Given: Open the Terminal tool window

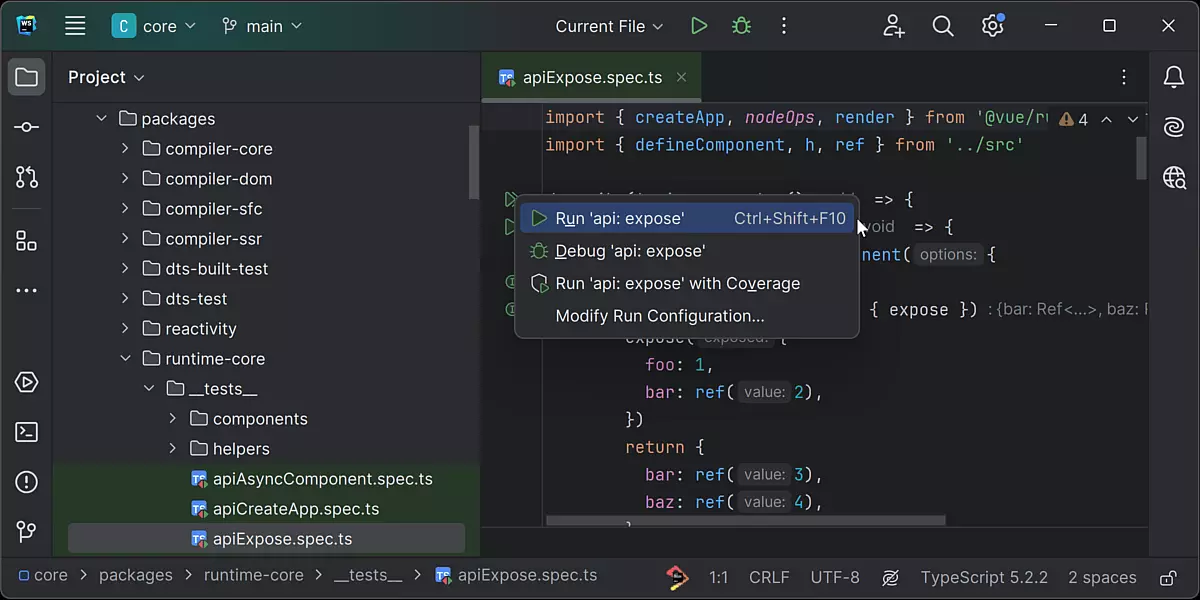Looking at the screenshot, I should (x=27, y=432).
